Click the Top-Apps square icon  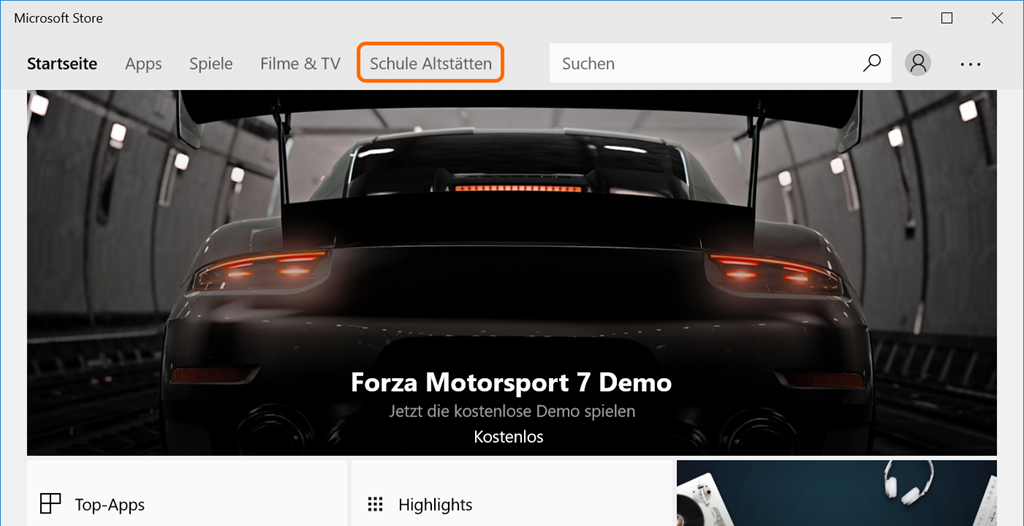tap(50, 504)
